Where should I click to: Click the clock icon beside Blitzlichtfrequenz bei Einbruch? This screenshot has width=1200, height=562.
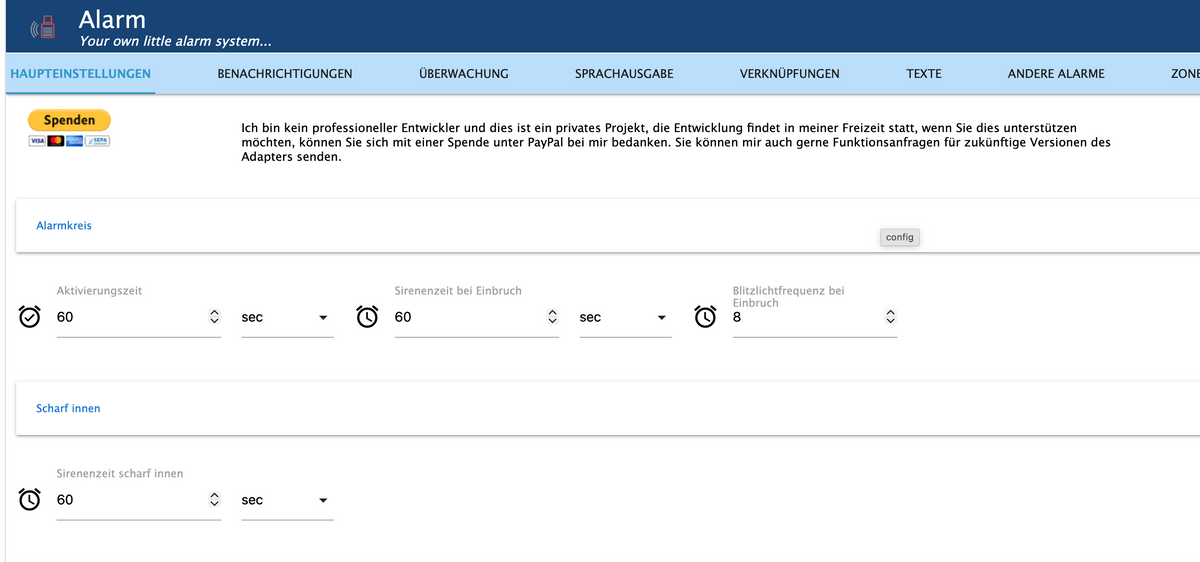[x=706, y=317]
